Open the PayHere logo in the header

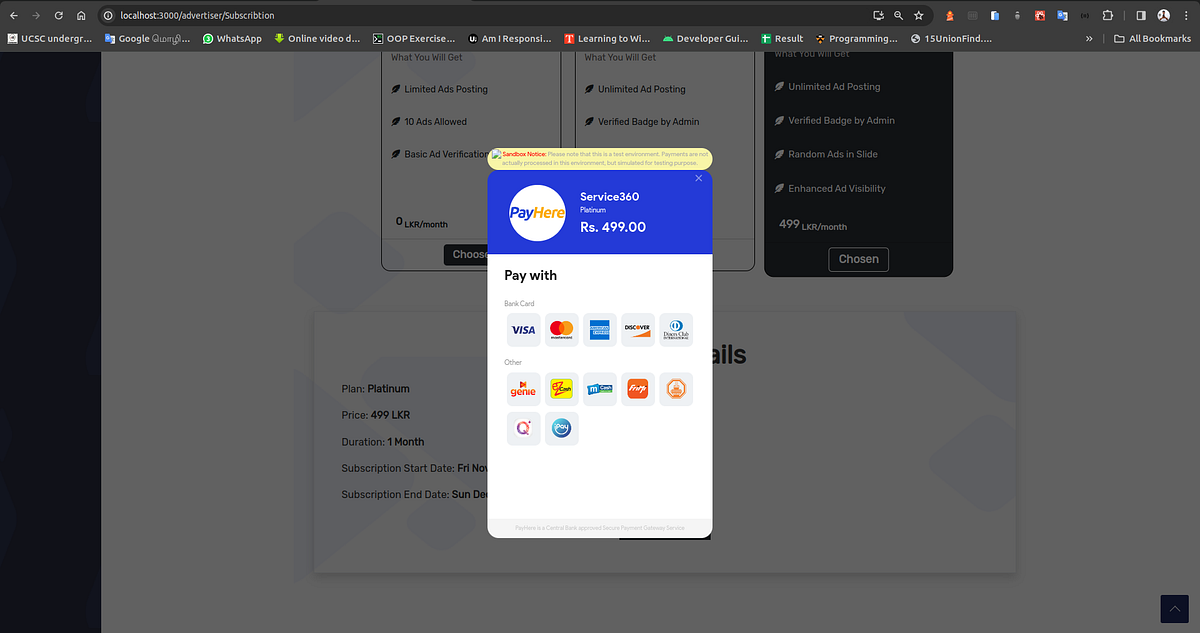(x=536, y=212)
